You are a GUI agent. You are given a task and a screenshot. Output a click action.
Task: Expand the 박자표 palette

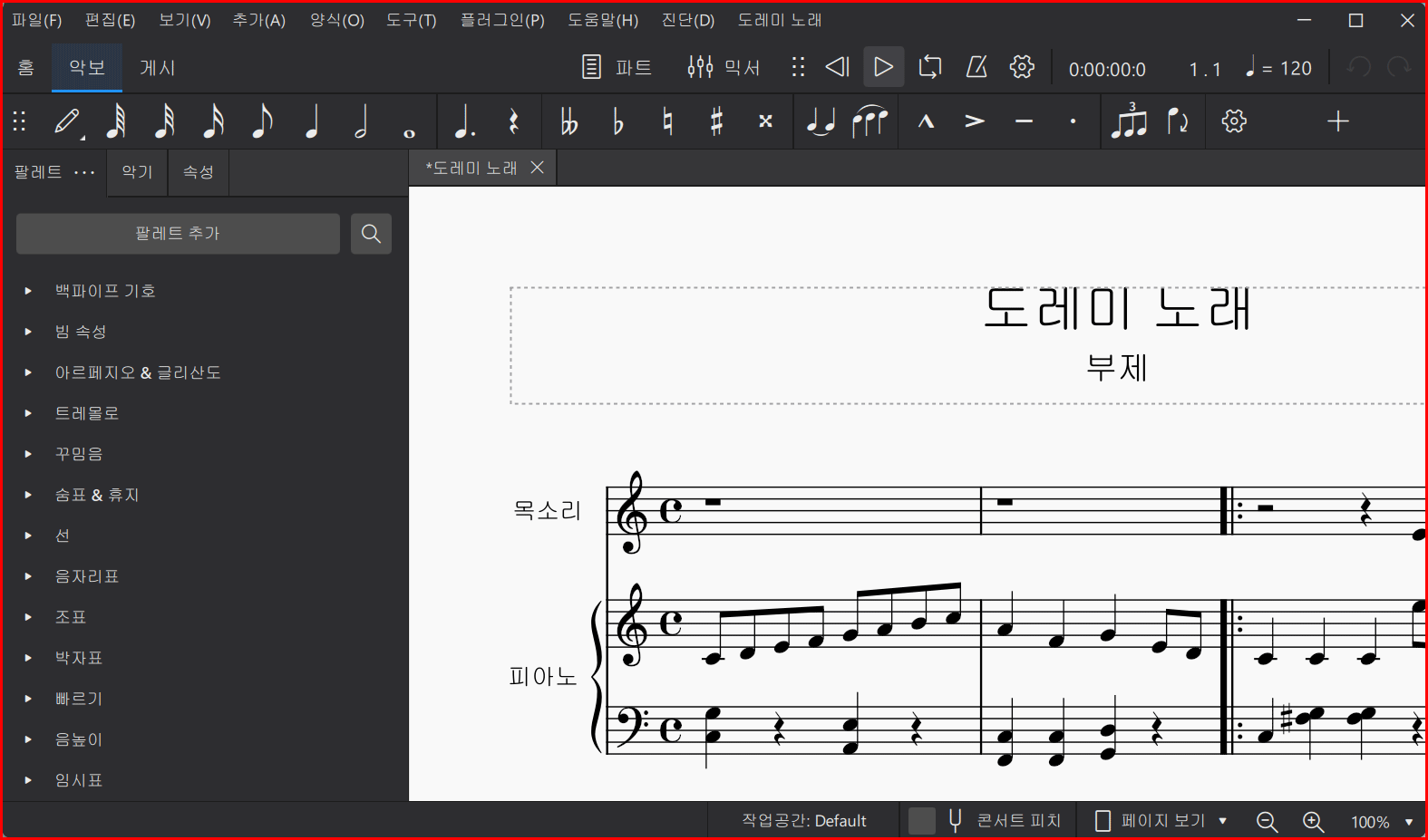tap(28, 658)
